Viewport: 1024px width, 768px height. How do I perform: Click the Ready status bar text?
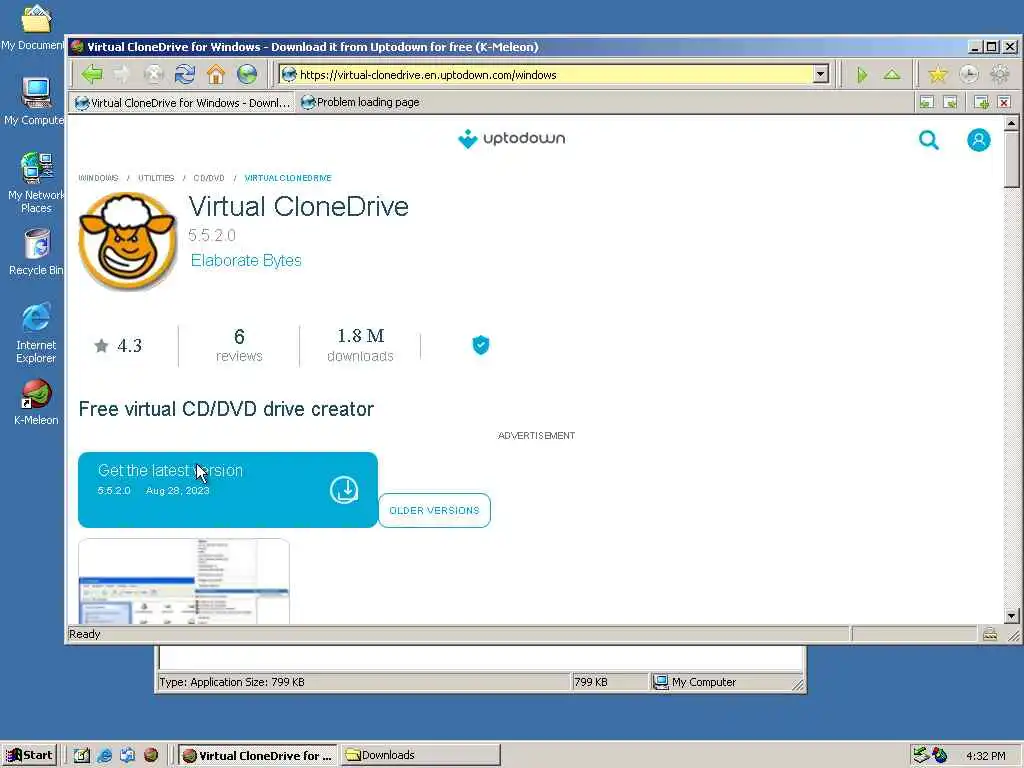tap(84, 634)
